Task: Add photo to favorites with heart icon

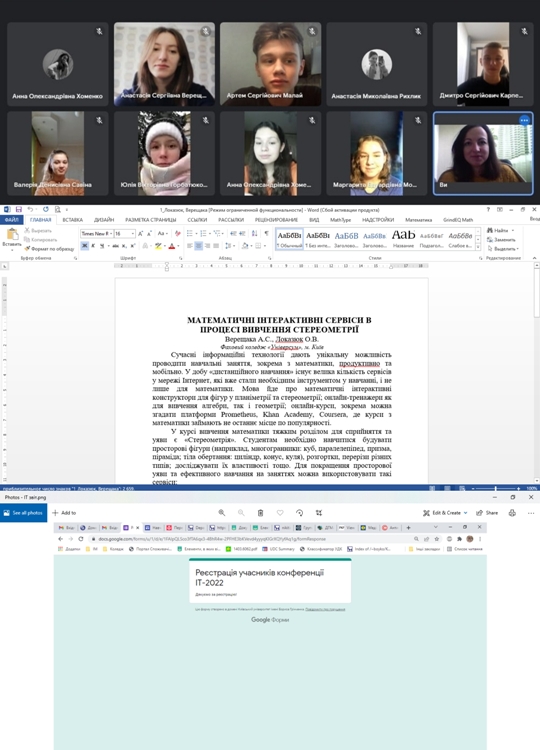Action: [x=280, y=513]
